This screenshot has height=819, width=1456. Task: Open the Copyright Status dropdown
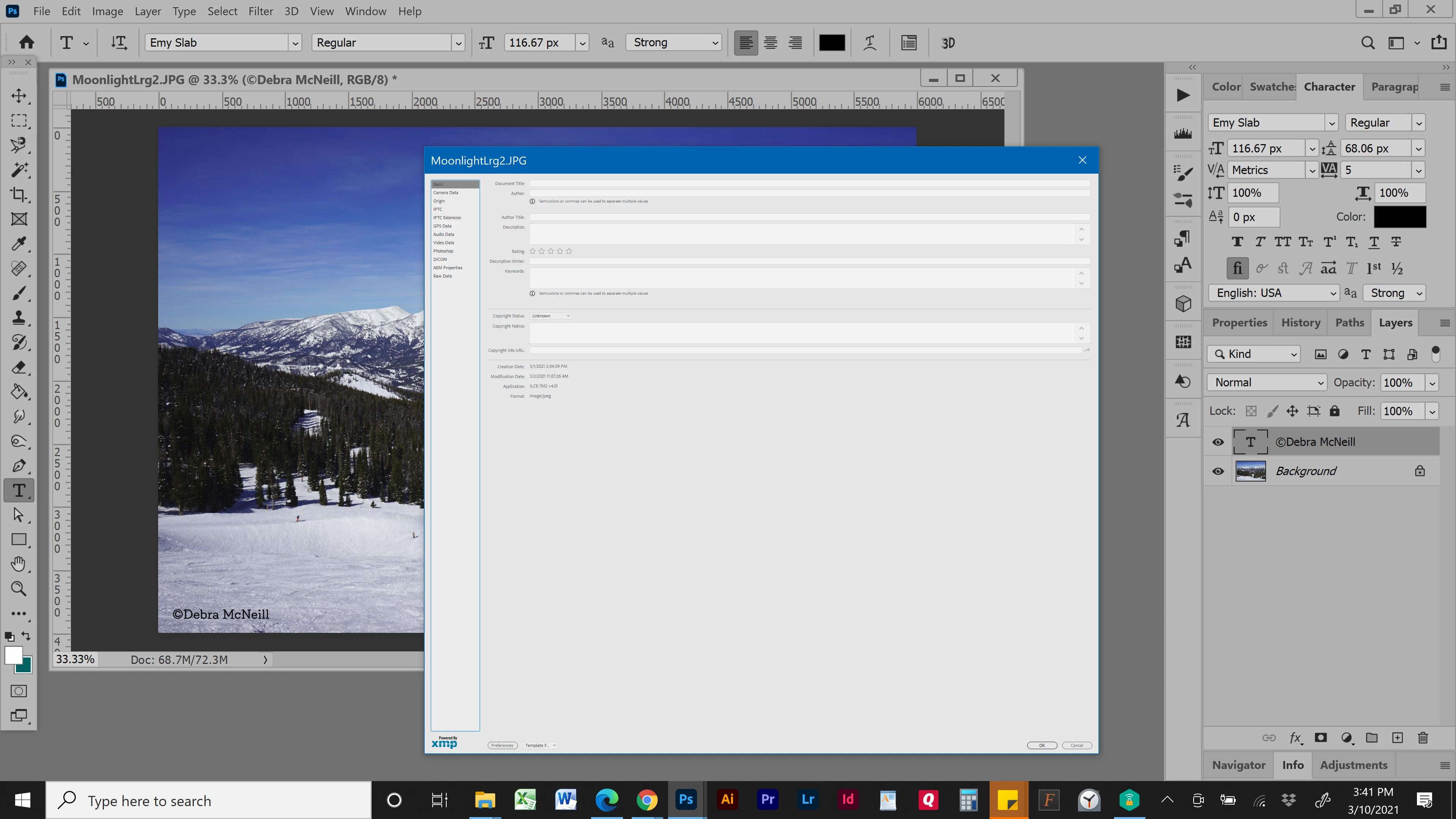tap(551, 316)
